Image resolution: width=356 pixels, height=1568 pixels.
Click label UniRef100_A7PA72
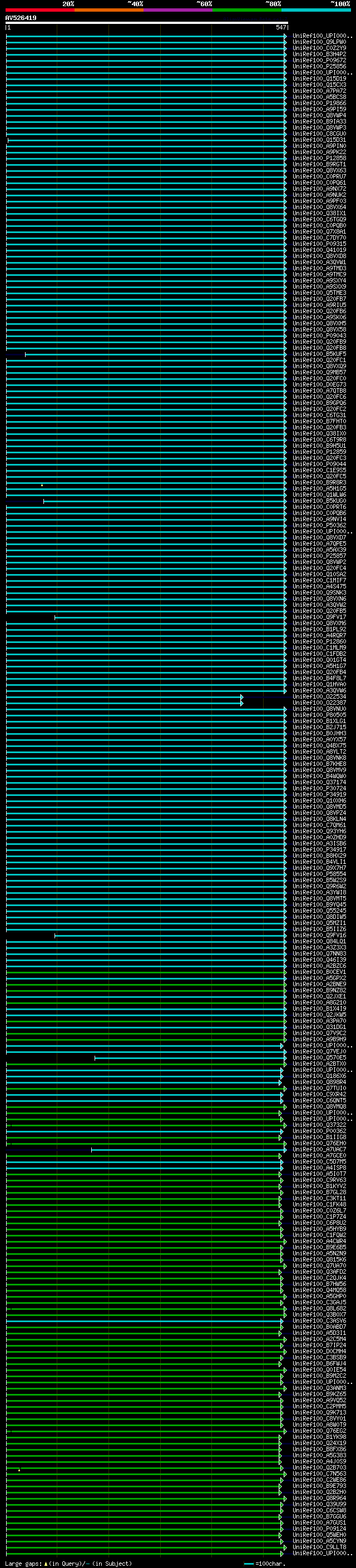pyautogui.click(x=319, y=91)
